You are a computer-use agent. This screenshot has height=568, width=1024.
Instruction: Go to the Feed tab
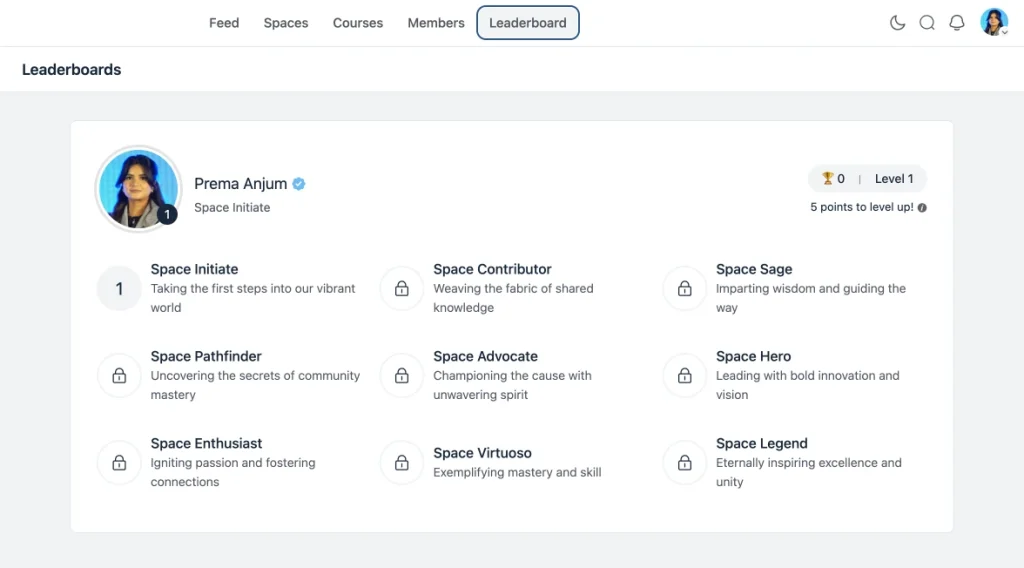(x=224, y=23)
